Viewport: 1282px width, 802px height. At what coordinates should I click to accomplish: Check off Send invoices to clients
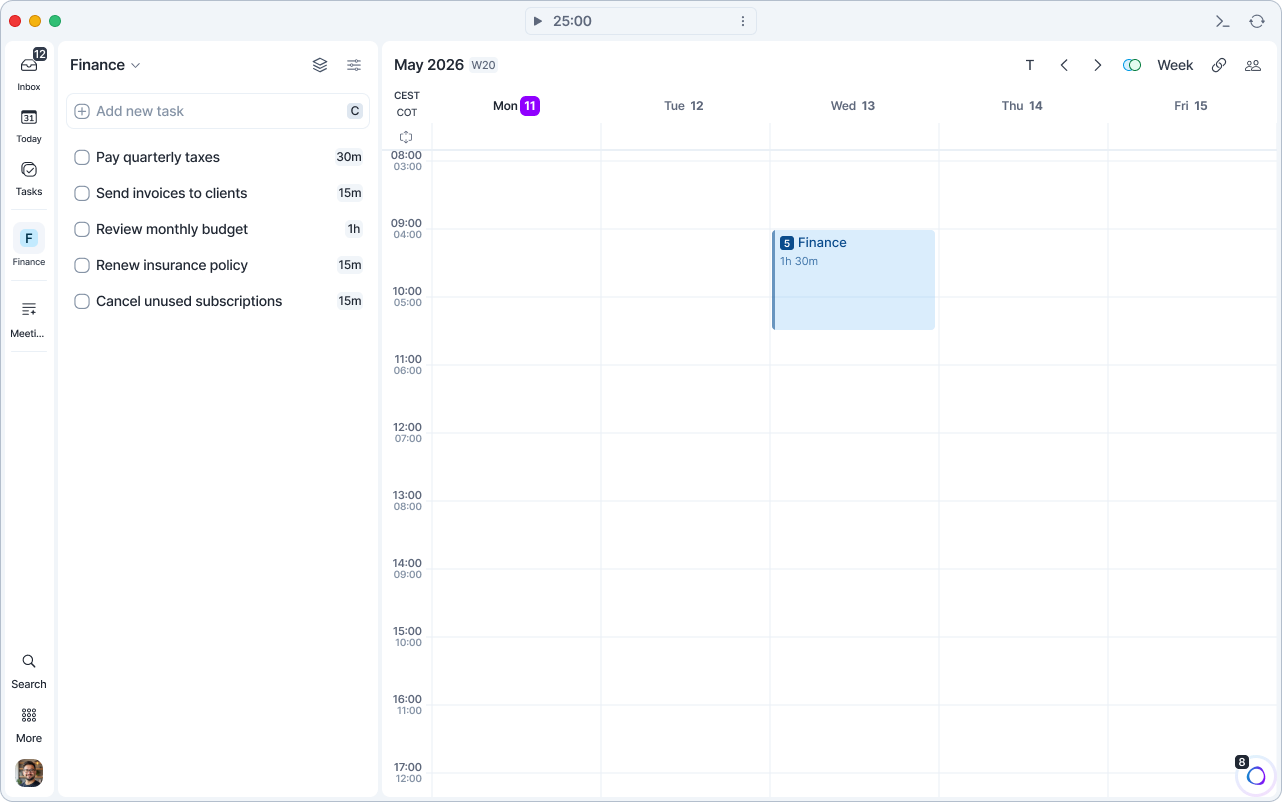click(82, 193)
